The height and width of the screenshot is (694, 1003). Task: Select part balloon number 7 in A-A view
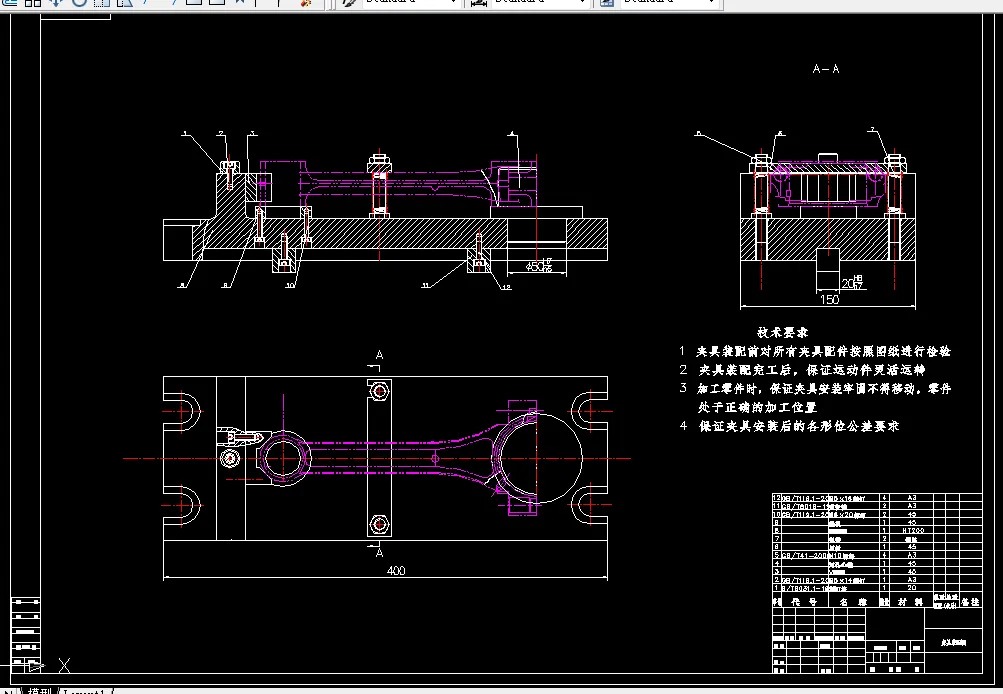point(871,130)
